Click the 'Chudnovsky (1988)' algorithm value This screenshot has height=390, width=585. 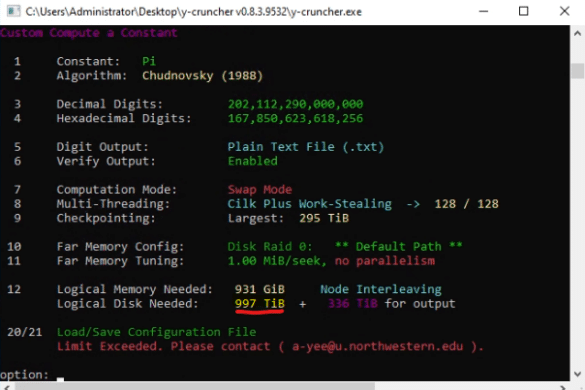click(x=202, y=76)
